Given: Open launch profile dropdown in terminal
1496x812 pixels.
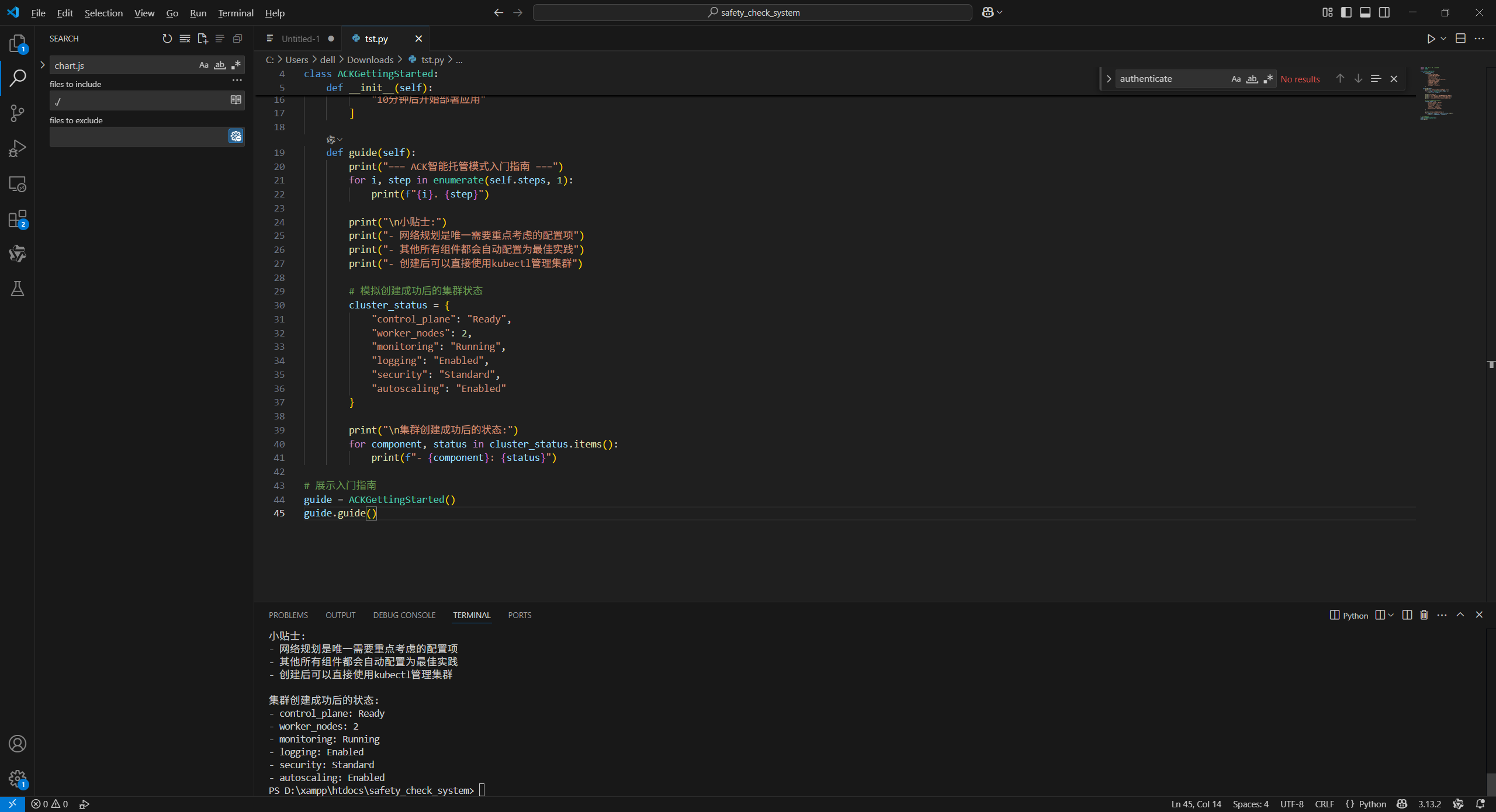Looking at the screenshot, I should (1391, 615).
